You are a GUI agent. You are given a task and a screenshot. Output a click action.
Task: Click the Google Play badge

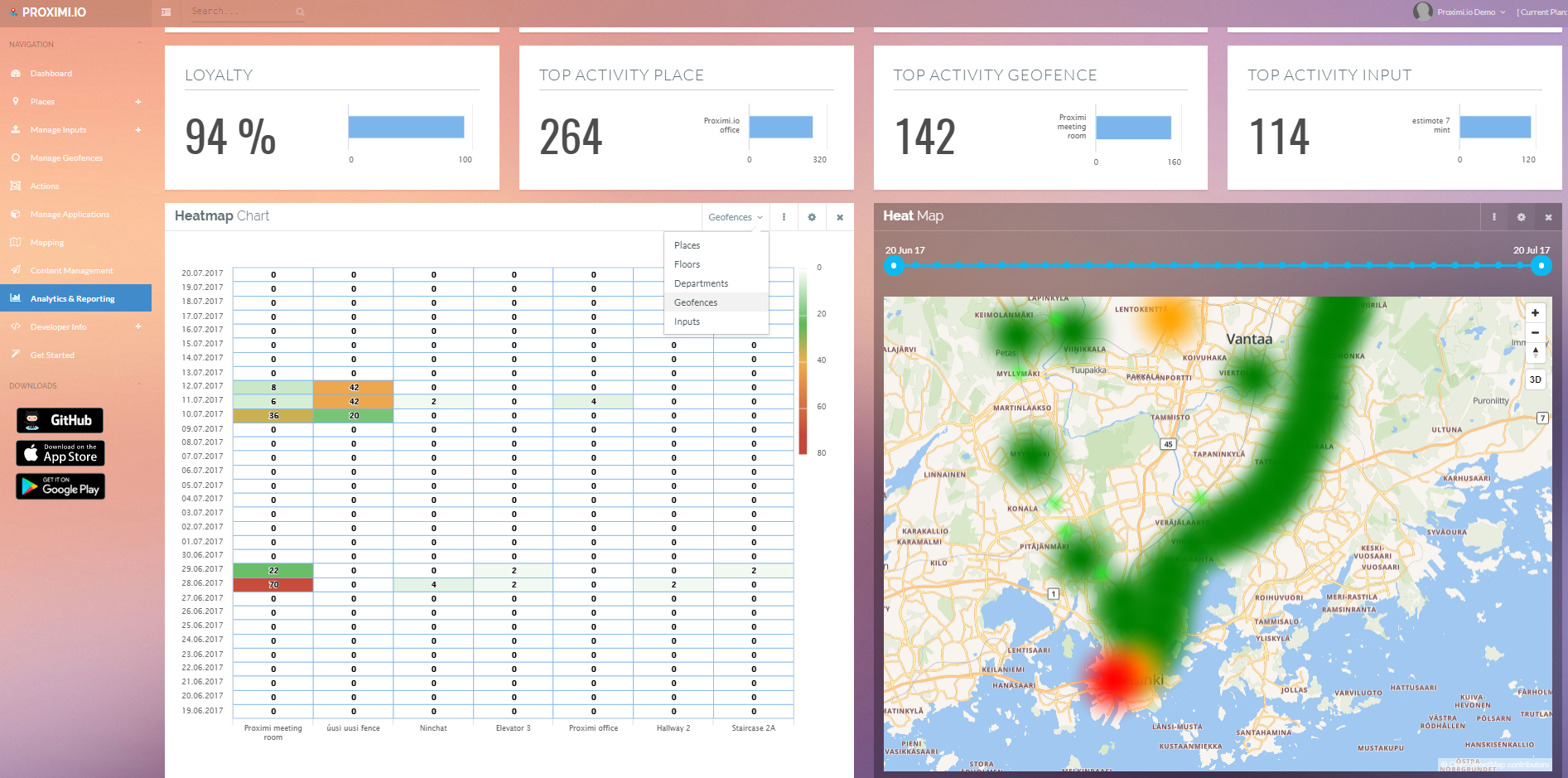[x=60, y=486]
